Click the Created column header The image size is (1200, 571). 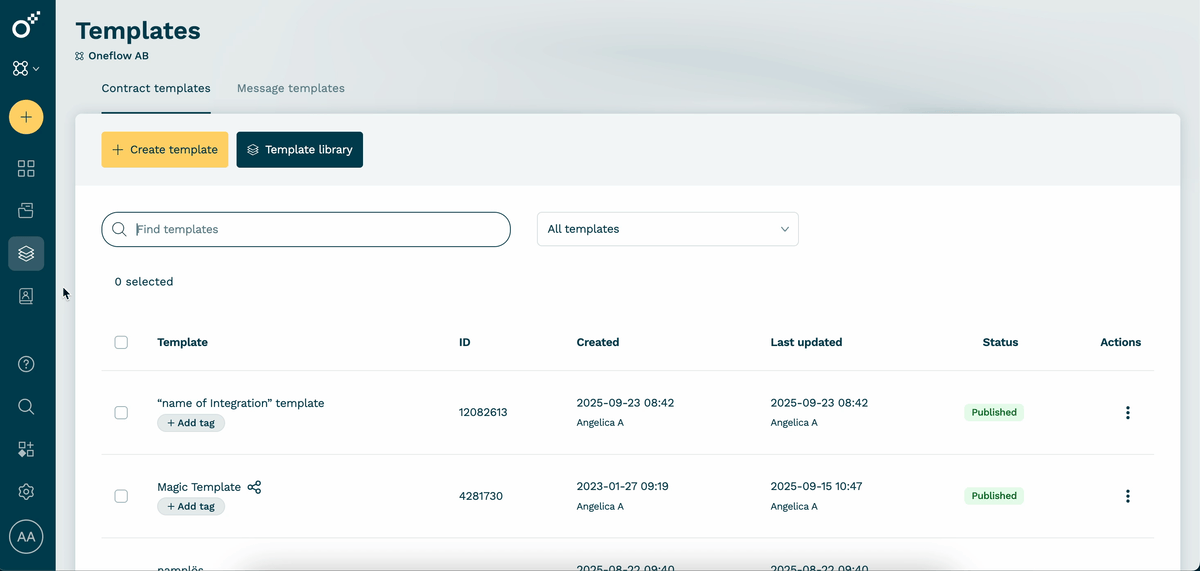598,342
